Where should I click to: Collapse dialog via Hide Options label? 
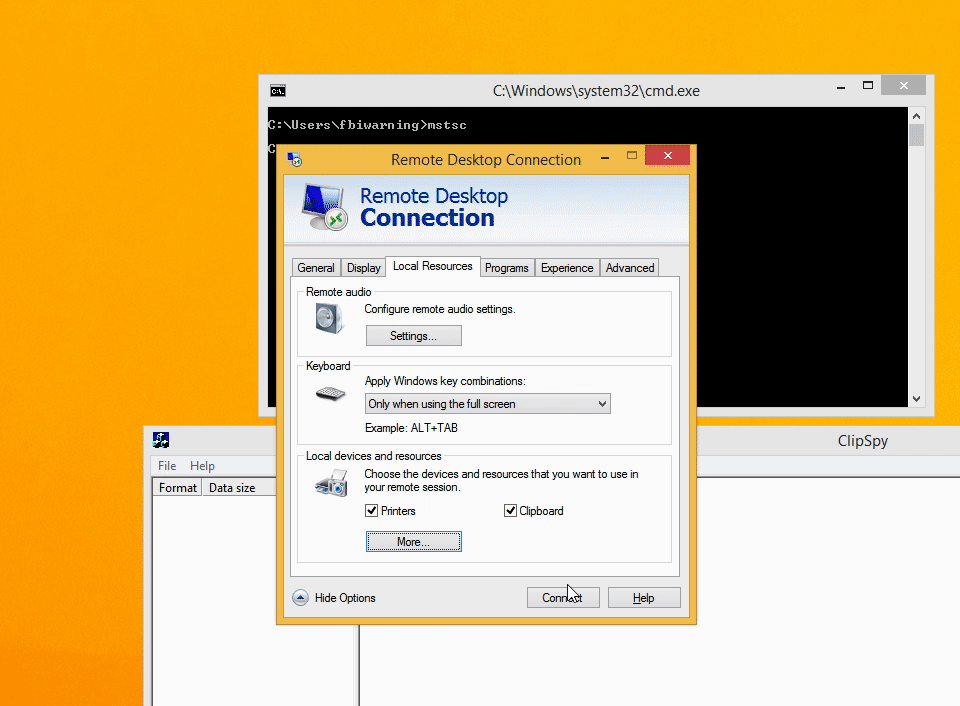[345, 598]
